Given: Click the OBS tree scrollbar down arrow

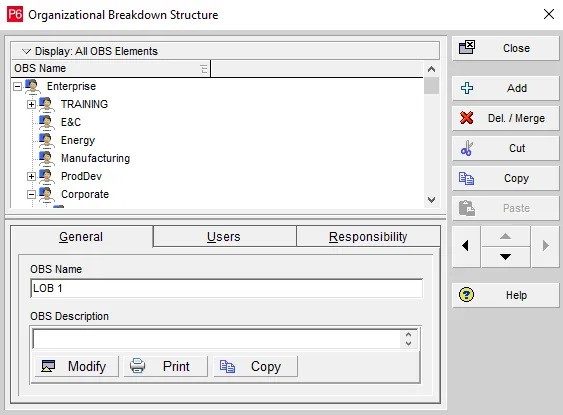Looking at the screenshot, I should tap(431, 200).
